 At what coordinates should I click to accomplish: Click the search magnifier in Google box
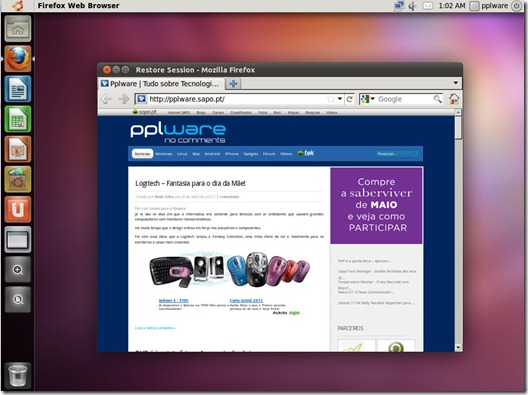[437, 99]
